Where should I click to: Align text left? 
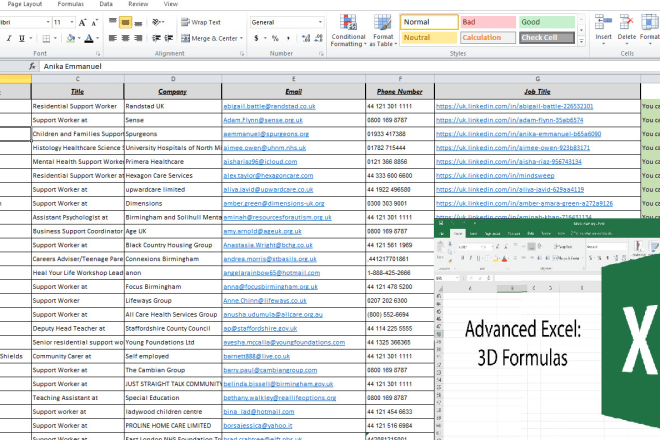click(x=113, y=38)
